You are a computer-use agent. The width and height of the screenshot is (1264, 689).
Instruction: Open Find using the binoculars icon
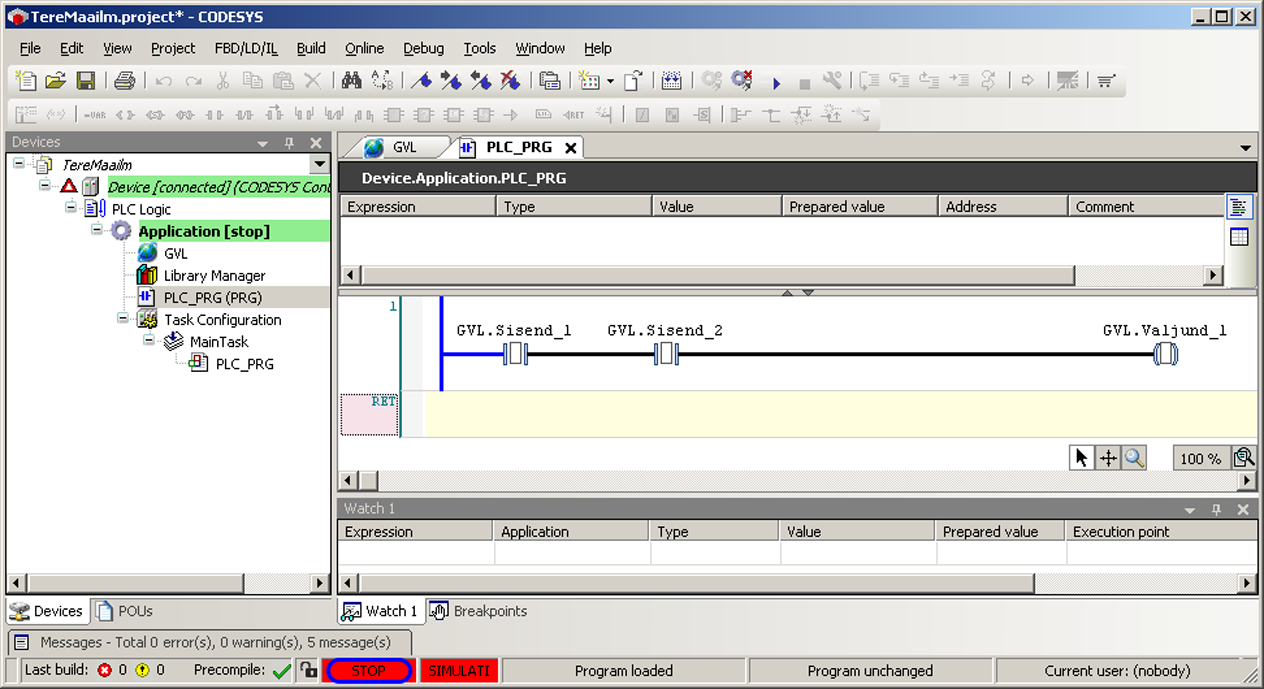coord(351,81)
